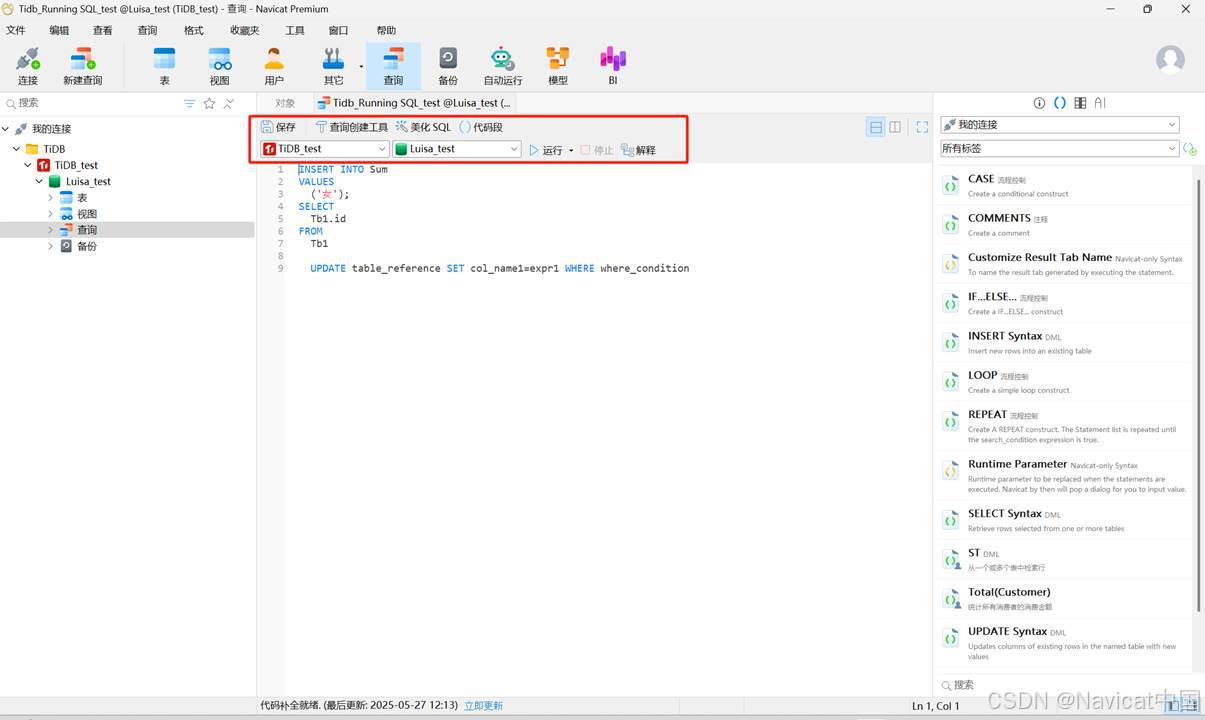Click the 保存 (Save) button

[x=278, y=127]
